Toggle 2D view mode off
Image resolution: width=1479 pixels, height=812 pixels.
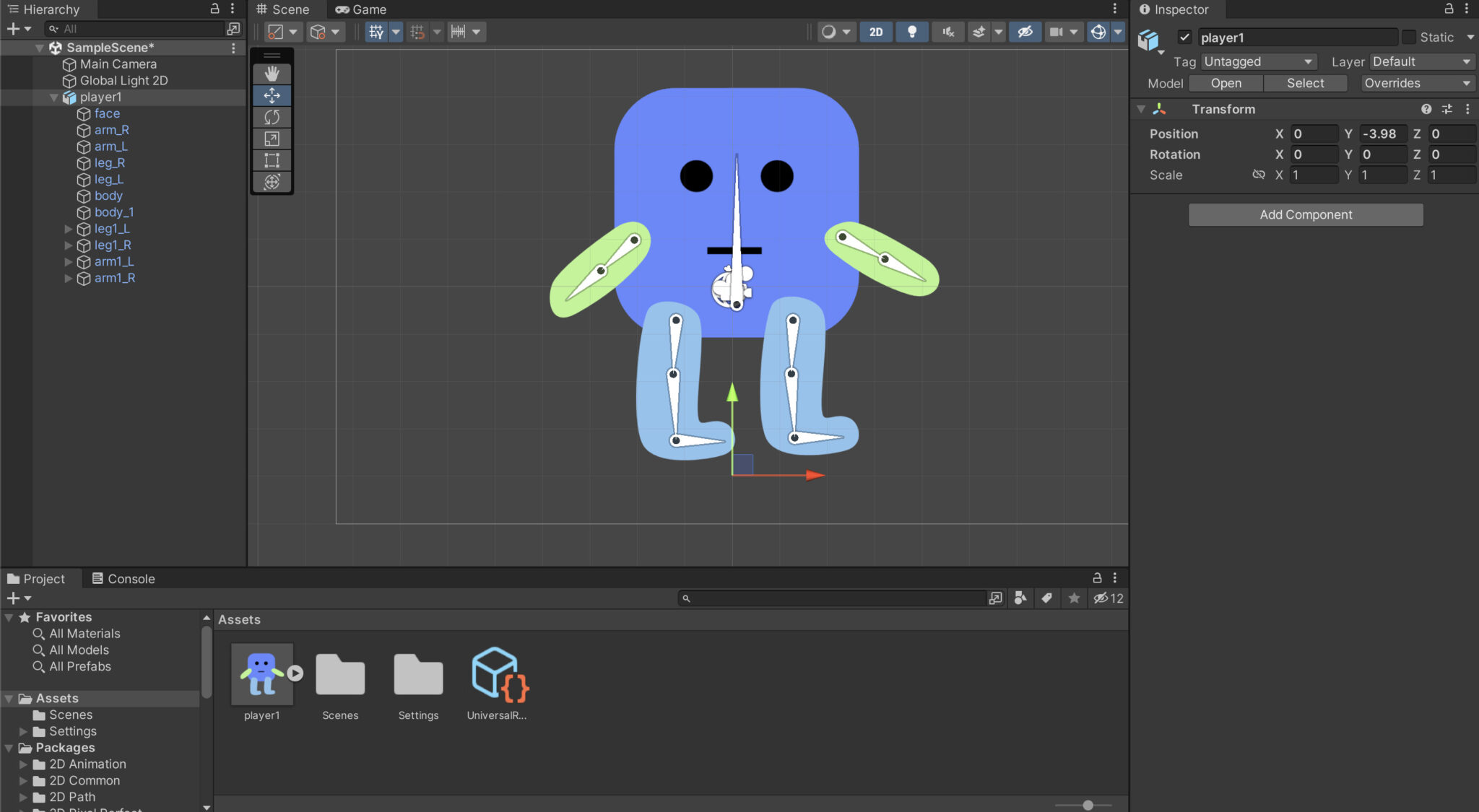pyautogui.click(x=875, y=31)
